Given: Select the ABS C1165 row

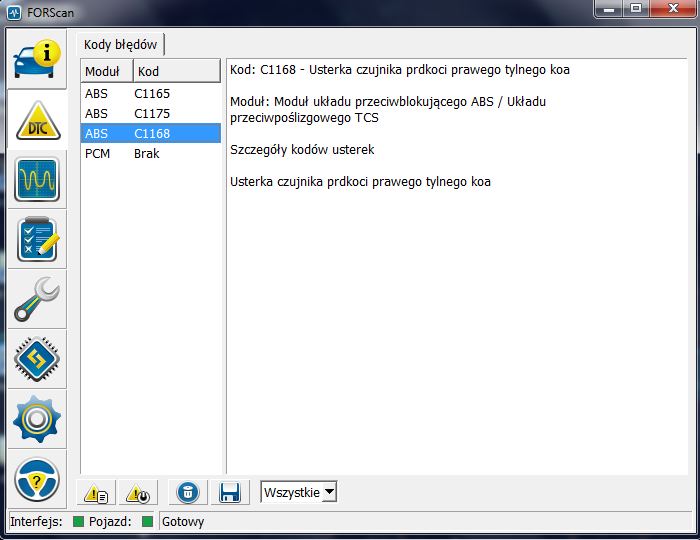Looking at the screenshot, I should [x=150, y=94].
